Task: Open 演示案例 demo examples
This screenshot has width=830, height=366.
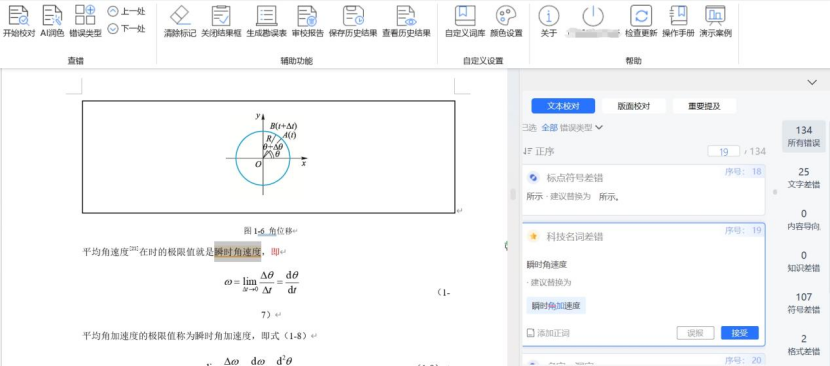Action: [715, 21]
